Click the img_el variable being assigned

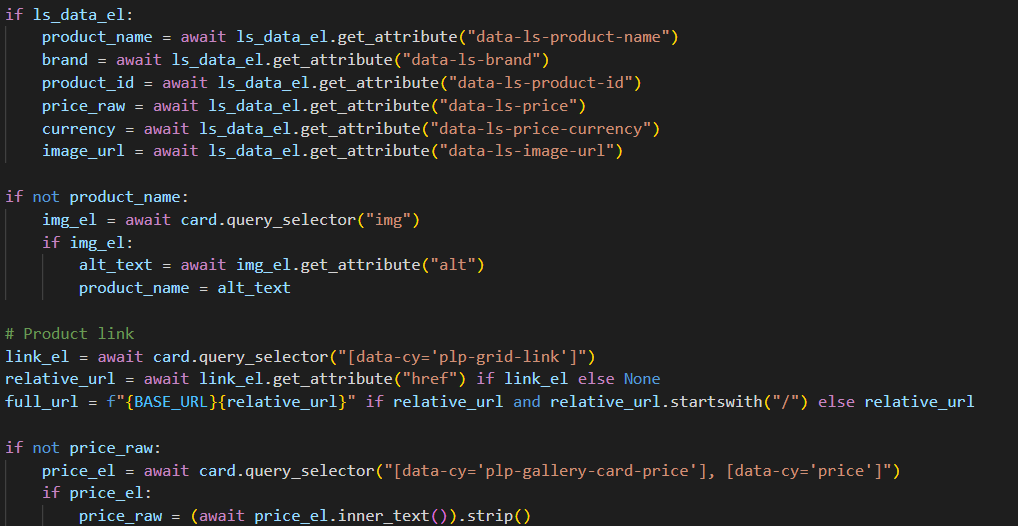pos(69,219)
